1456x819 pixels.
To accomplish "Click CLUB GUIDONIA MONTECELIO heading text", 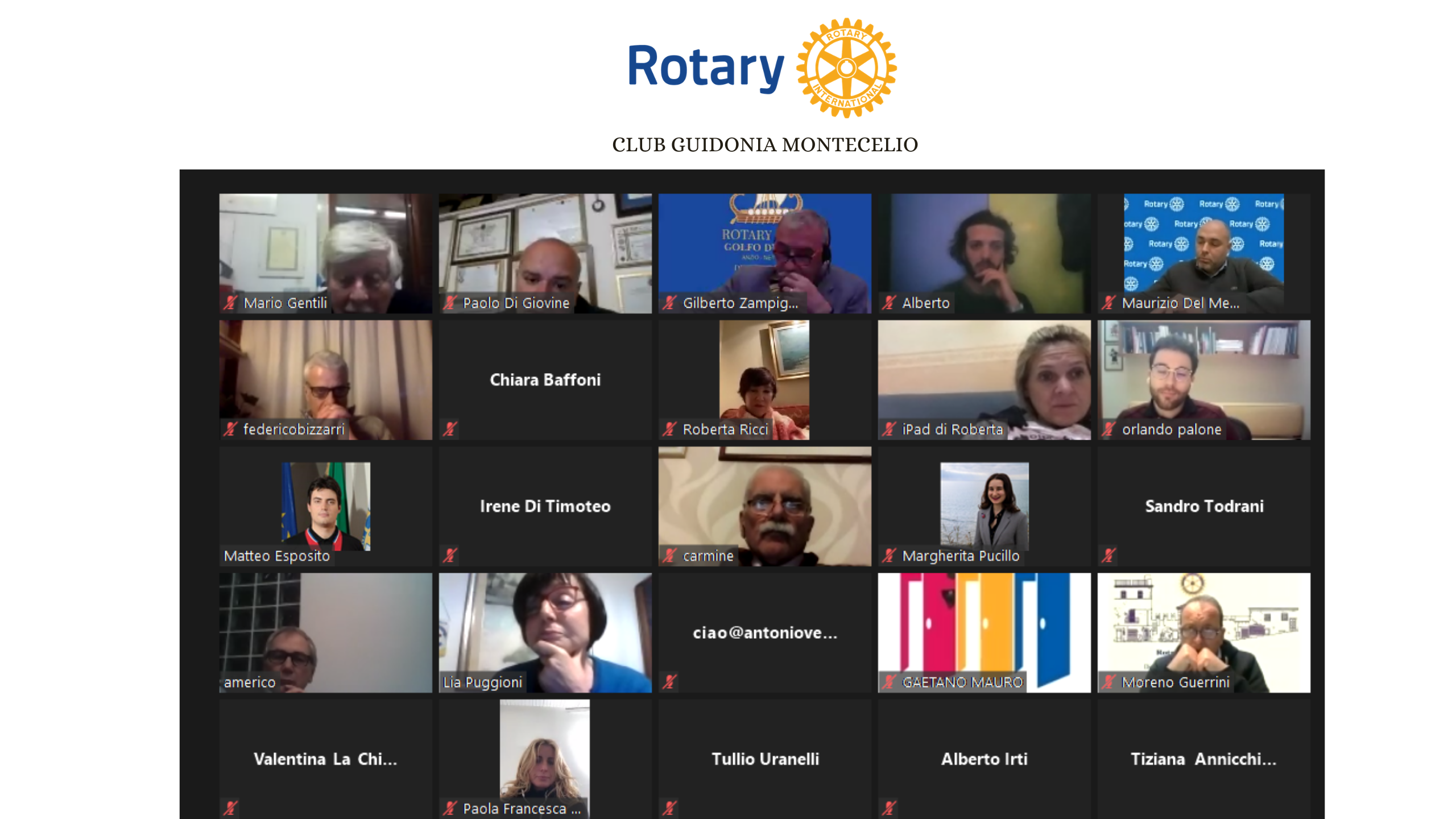I will pyautogui.click(x=765, y=145).
